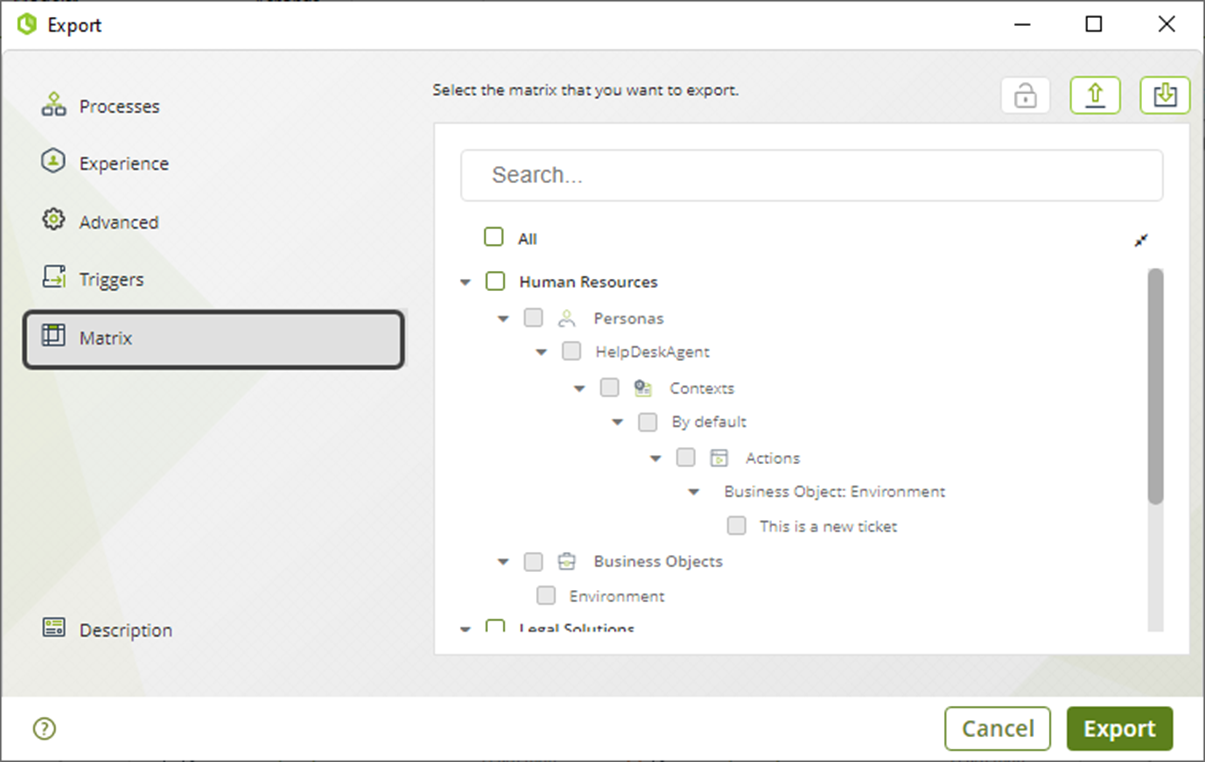Select the Matrix section
This screenshot has height=762, width=1205.
tap(214, 339)
